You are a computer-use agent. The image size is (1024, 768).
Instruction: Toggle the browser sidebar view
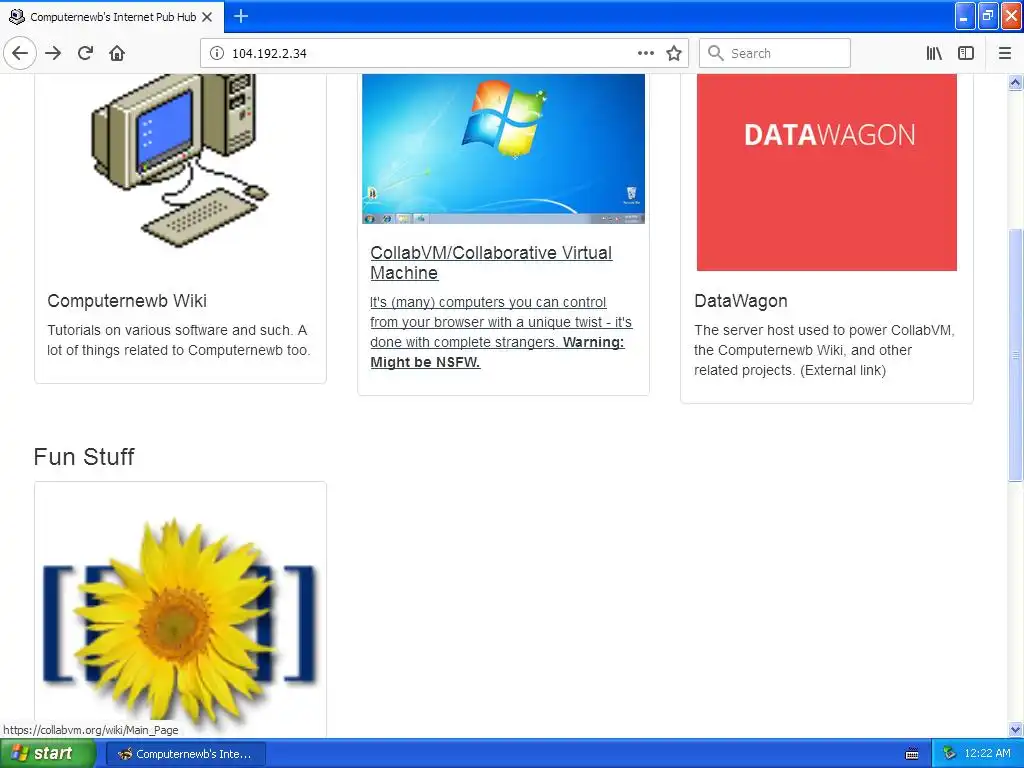(966, 53)
